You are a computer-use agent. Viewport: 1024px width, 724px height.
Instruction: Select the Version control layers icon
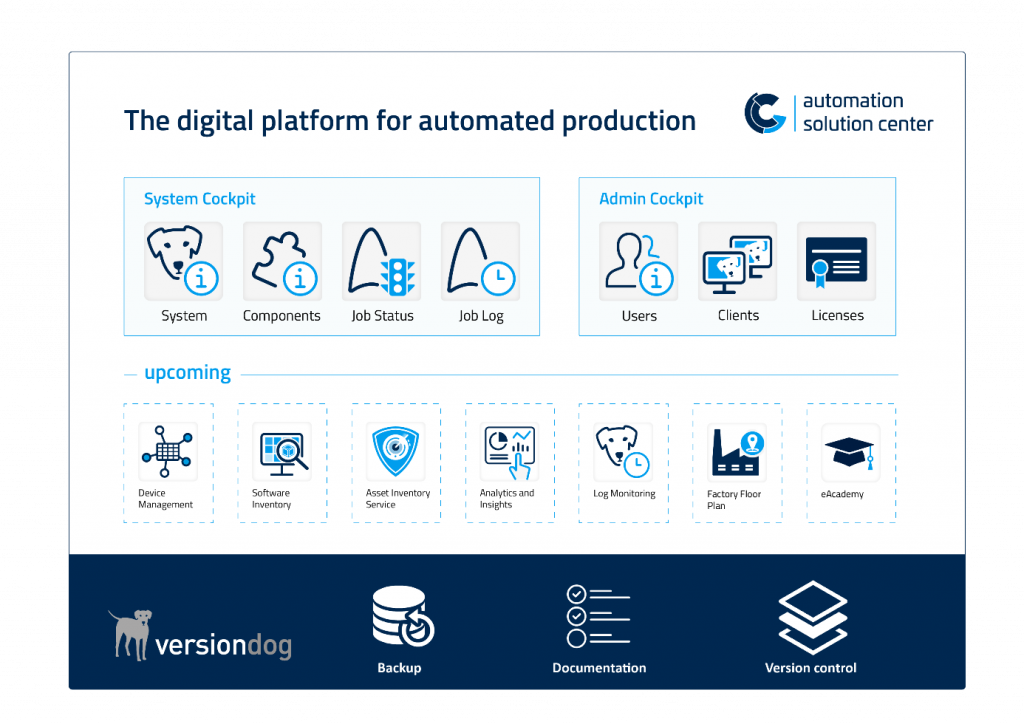(x=812, y=615)
